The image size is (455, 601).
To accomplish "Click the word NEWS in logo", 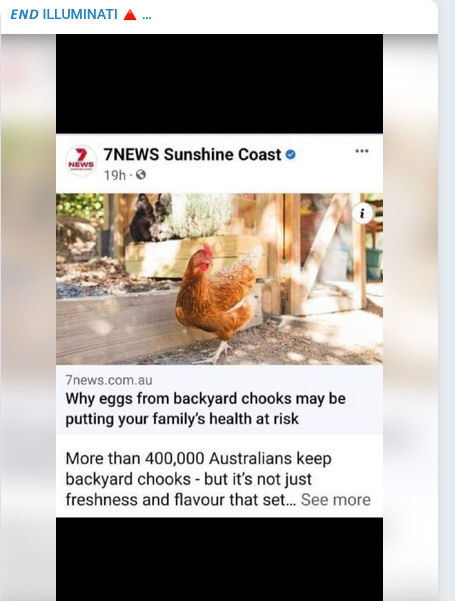I will click(81, 164).
